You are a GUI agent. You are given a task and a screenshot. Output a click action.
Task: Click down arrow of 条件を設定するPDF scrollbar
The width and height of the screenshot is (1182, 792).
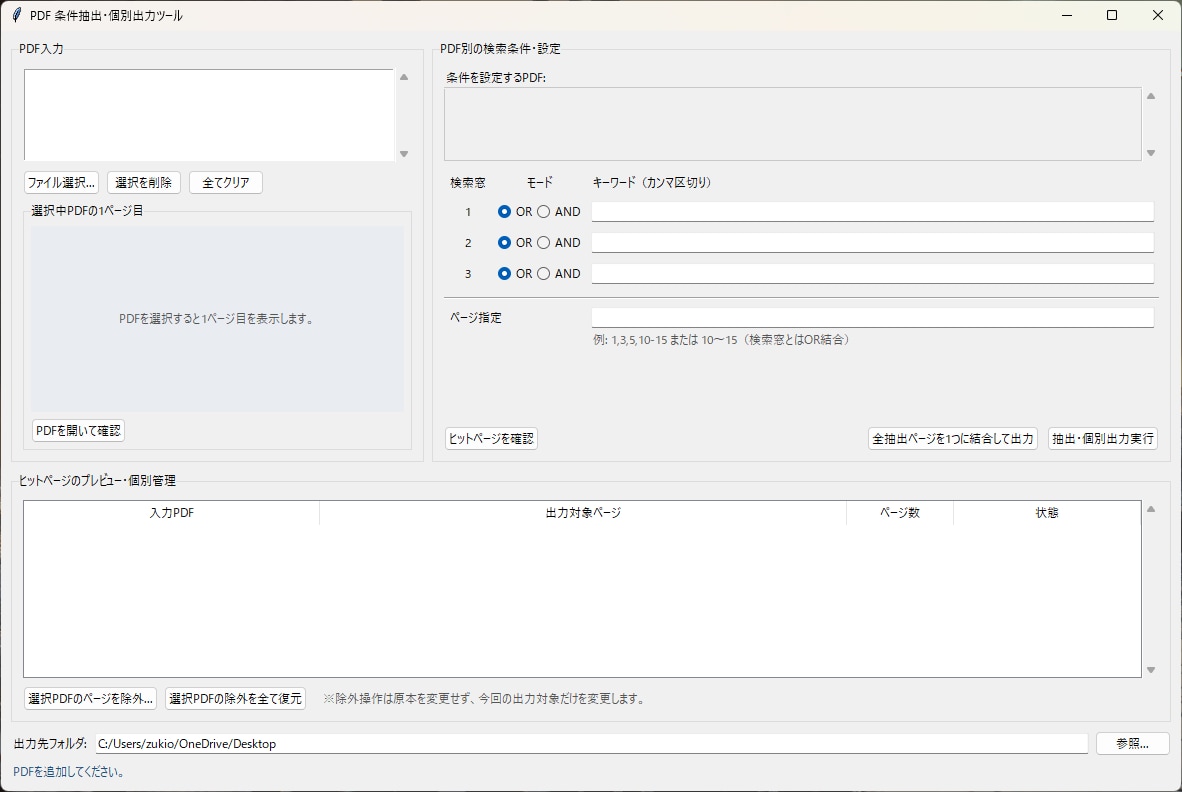[1151, 153]
